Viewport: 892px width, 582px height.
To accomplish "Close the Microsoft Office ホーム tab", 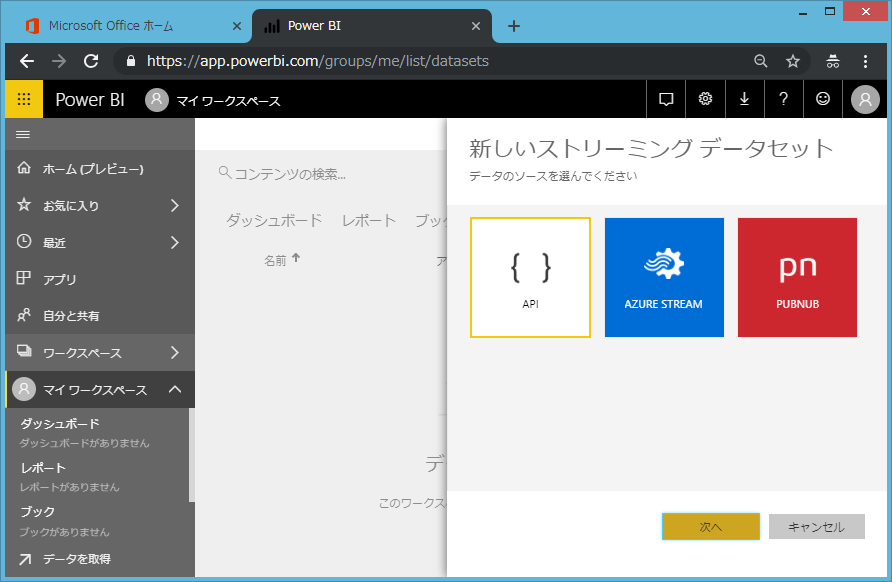I will tap(237, 26).
